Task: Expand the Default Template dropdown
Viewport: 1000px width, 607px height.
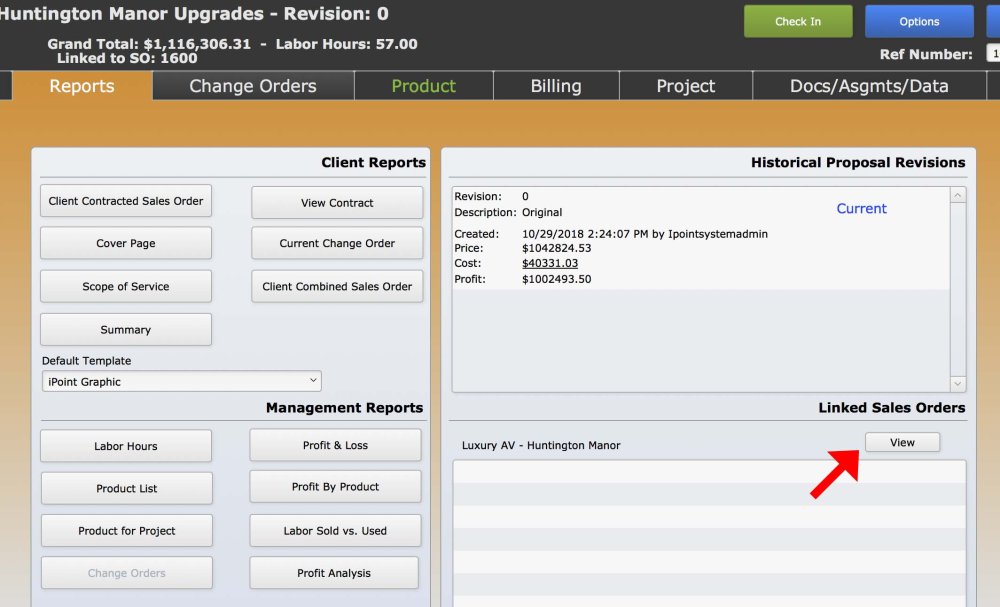Action: click(x=182, y=381)
